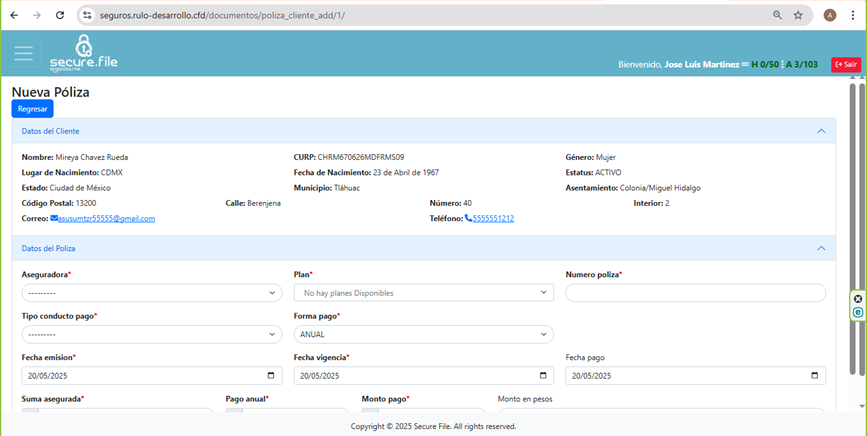
Task: Collapse the Datos del Cliente section
Action: (x=821, y=131)
